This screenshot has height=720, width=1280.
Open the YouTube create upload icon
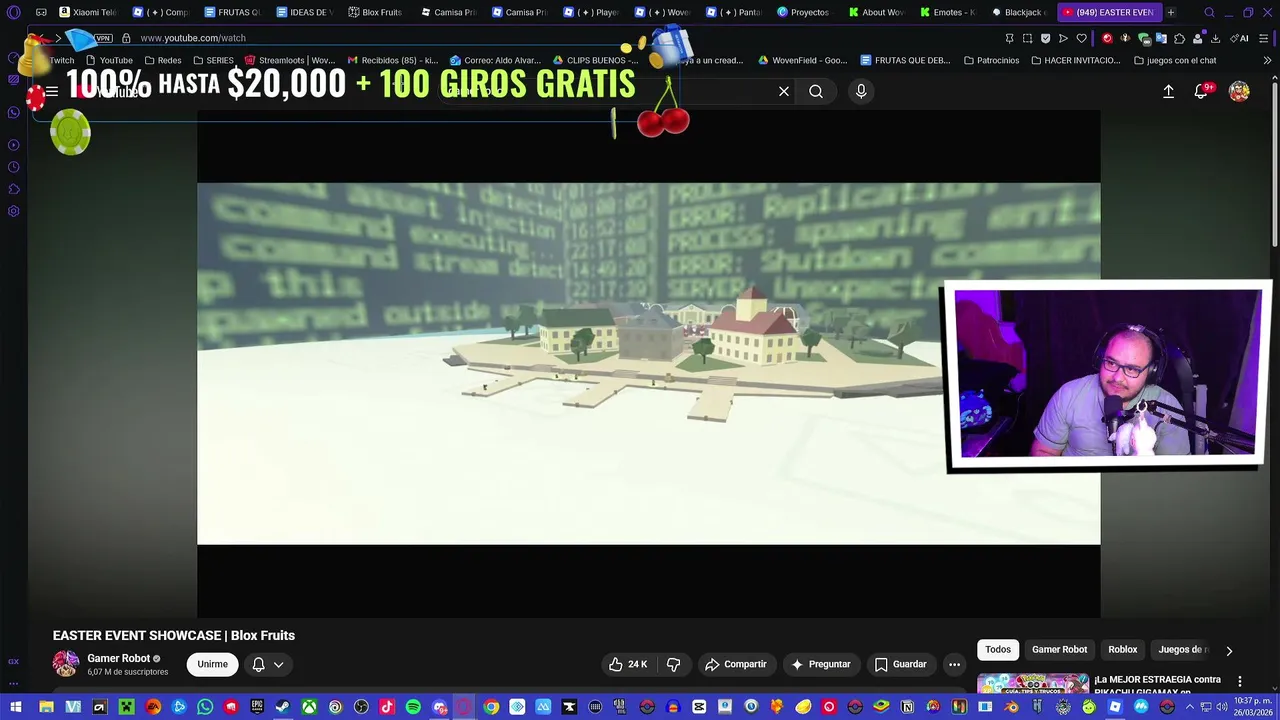tap(1168, 91)
